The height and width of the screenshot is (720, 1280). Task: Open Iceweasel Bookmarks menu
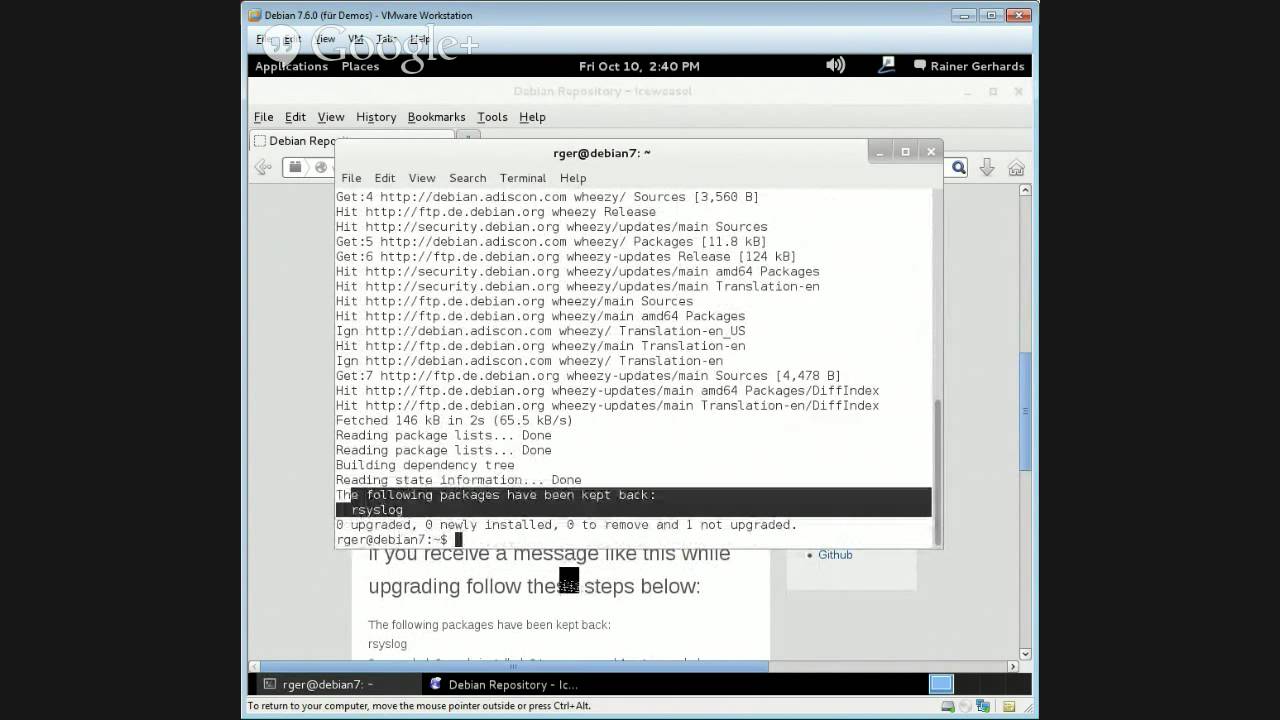tap(436, 117)
